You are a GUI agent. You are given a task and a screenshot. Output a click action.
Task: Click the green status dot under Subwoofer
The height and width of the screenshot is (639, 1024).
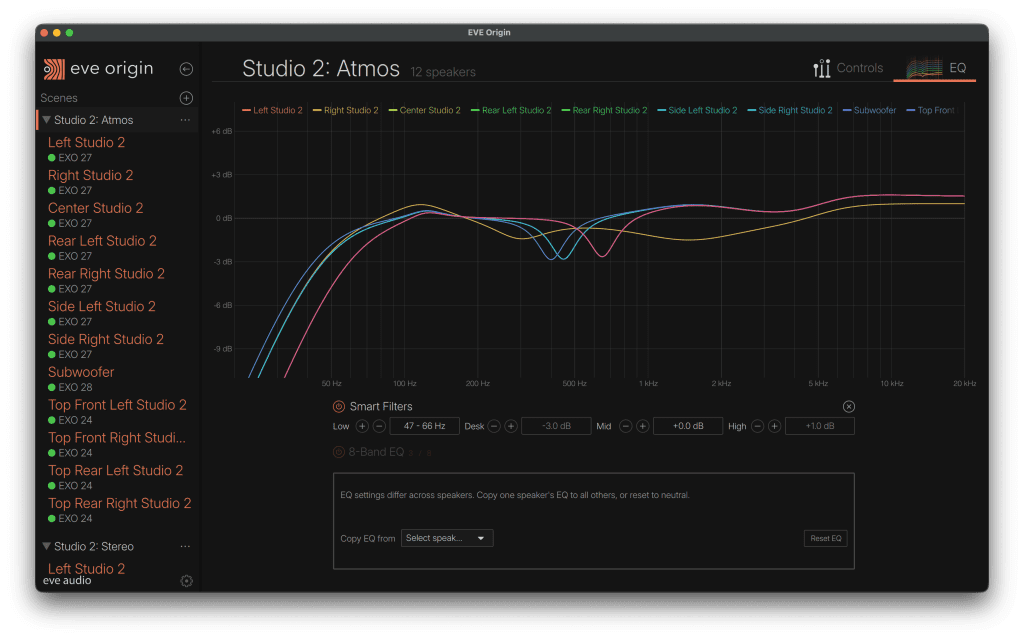[52, 387]
